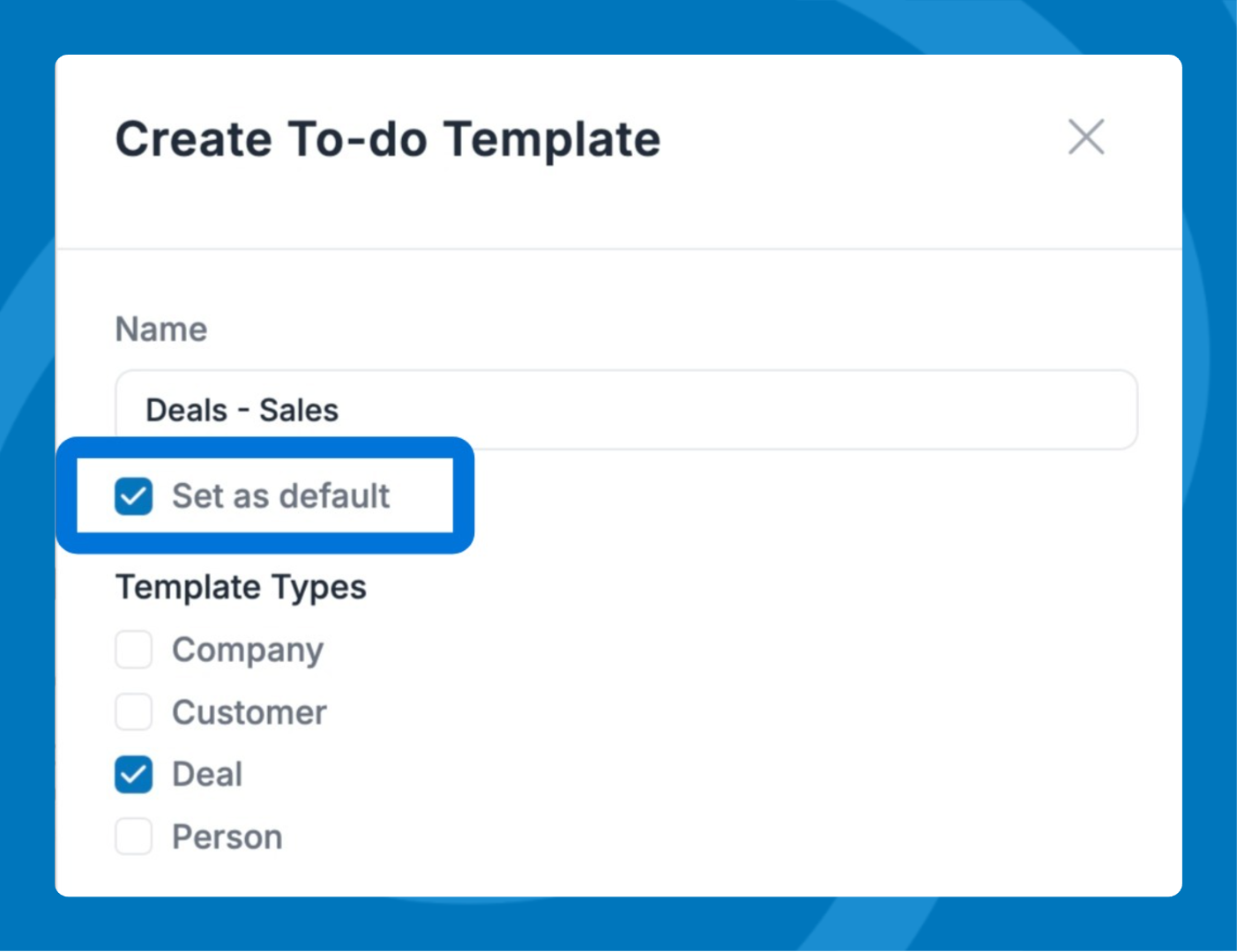Viewport: 1237px width, 952px height.
Task: Uncheck the Deal template type checkbox
Action: click(134, 775)
